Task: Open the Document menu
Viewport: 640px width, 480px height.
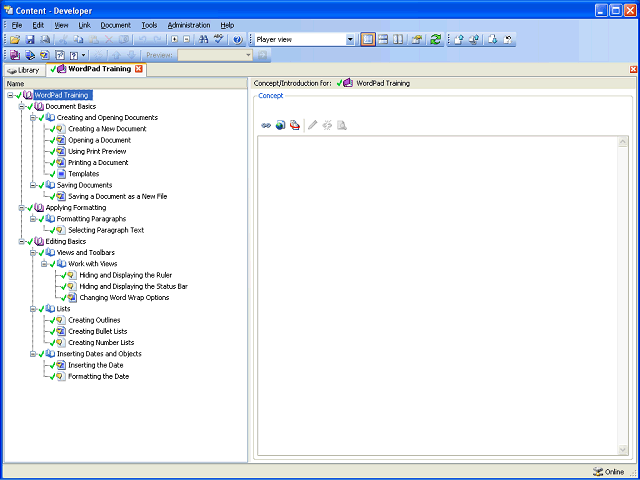Action: (x=116, y=25)
